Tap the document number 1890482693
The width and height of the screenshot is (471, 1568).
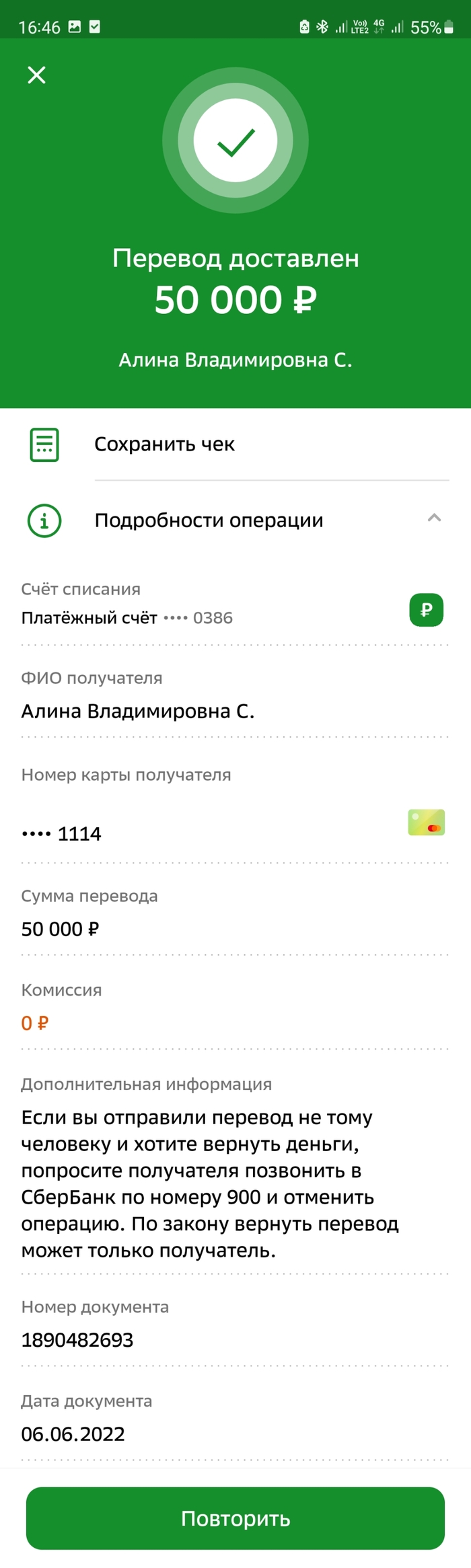click(77, 1340)
